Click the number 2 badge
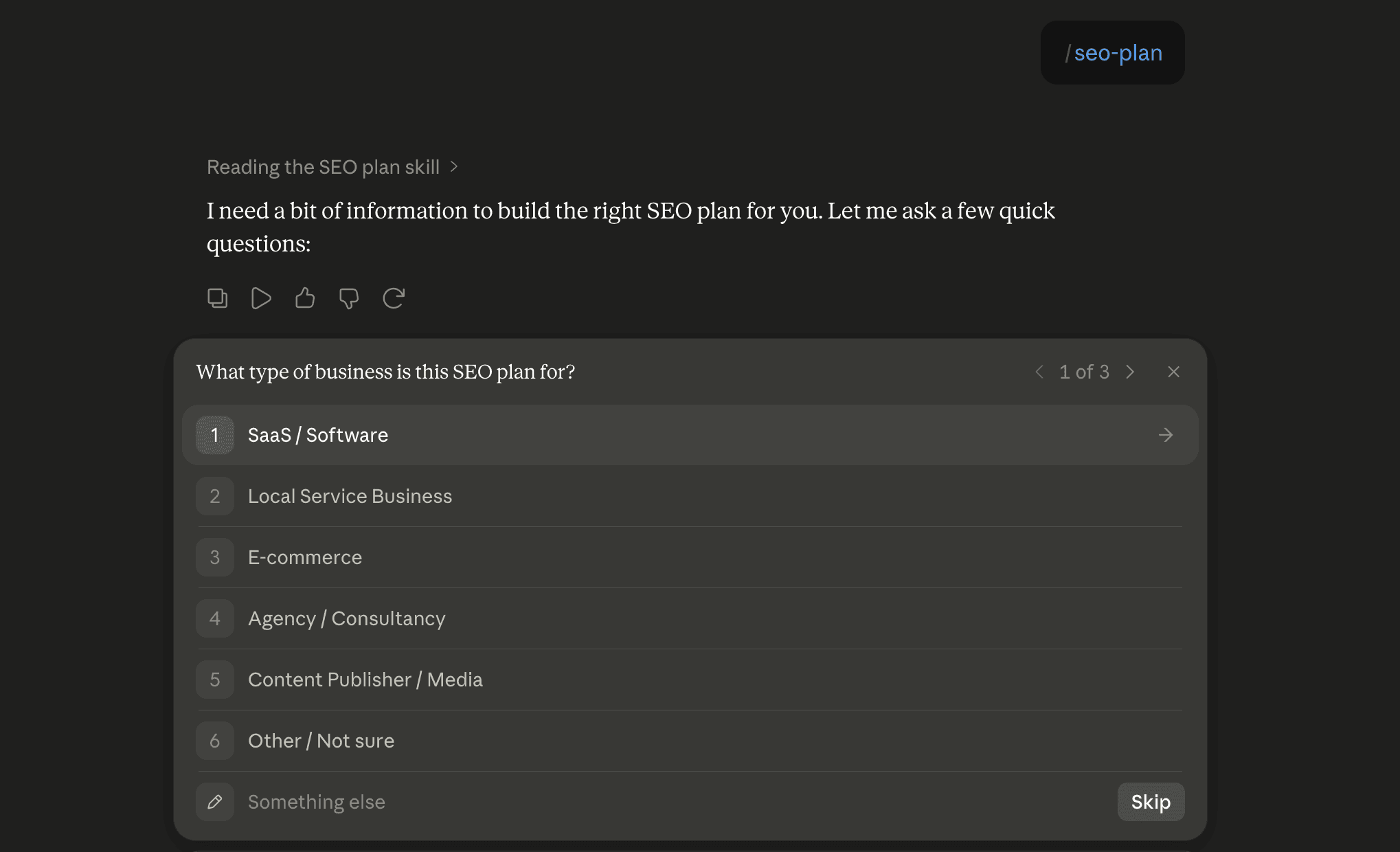 tap(215, 496)
